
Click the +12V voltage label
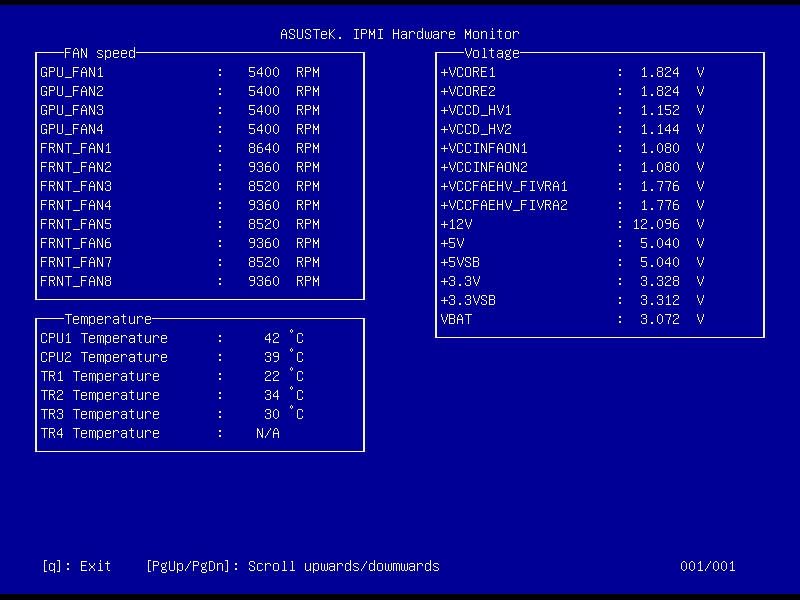point(456,224)
